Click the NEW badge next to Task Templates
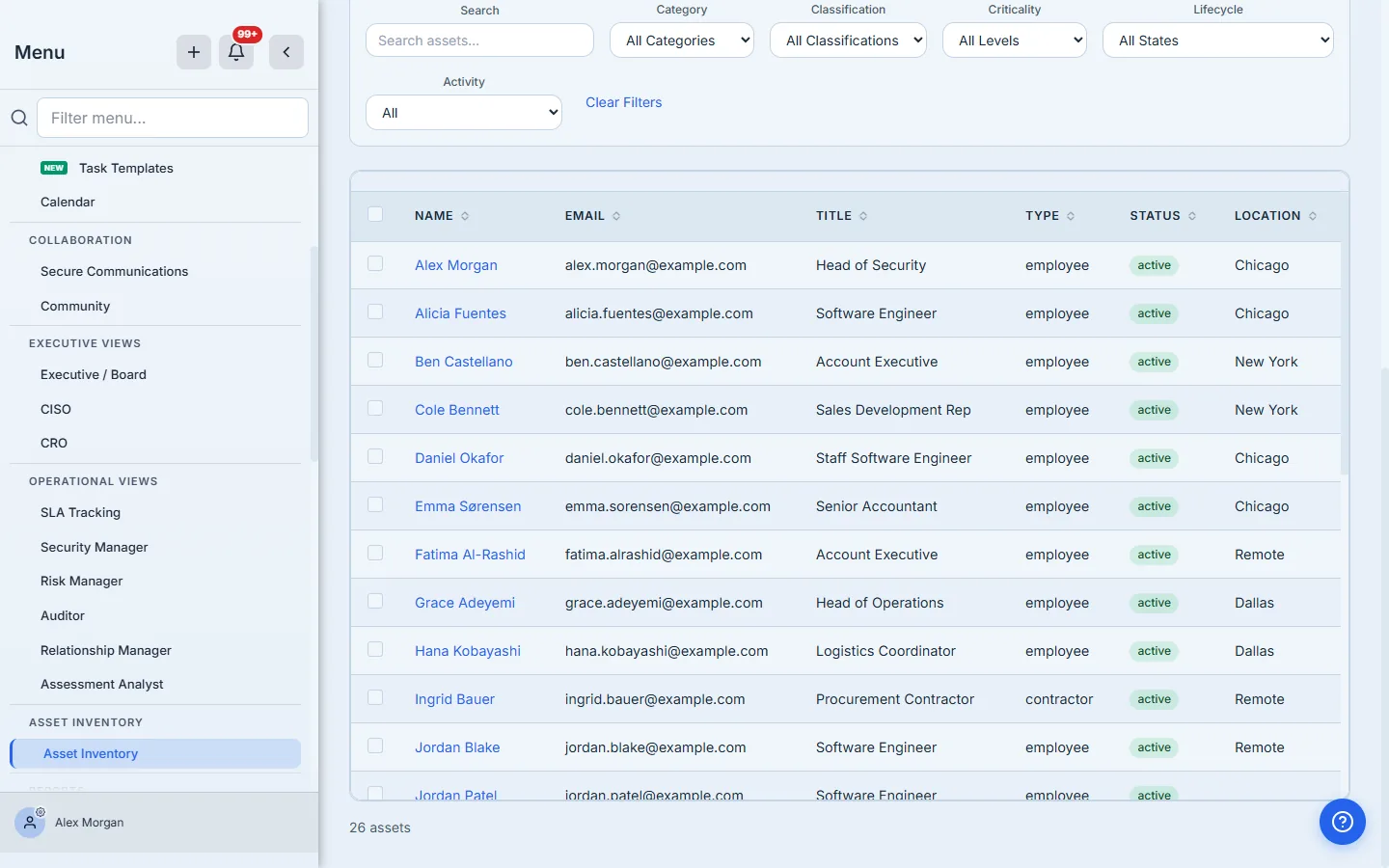 [54, 168]
